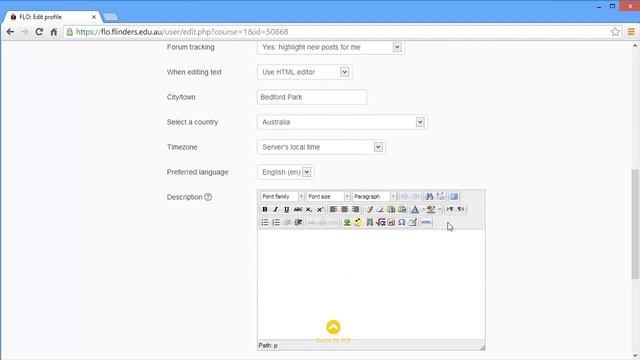
Task: Close the FLO: Edit profile tab
Action: pos(94,17)
